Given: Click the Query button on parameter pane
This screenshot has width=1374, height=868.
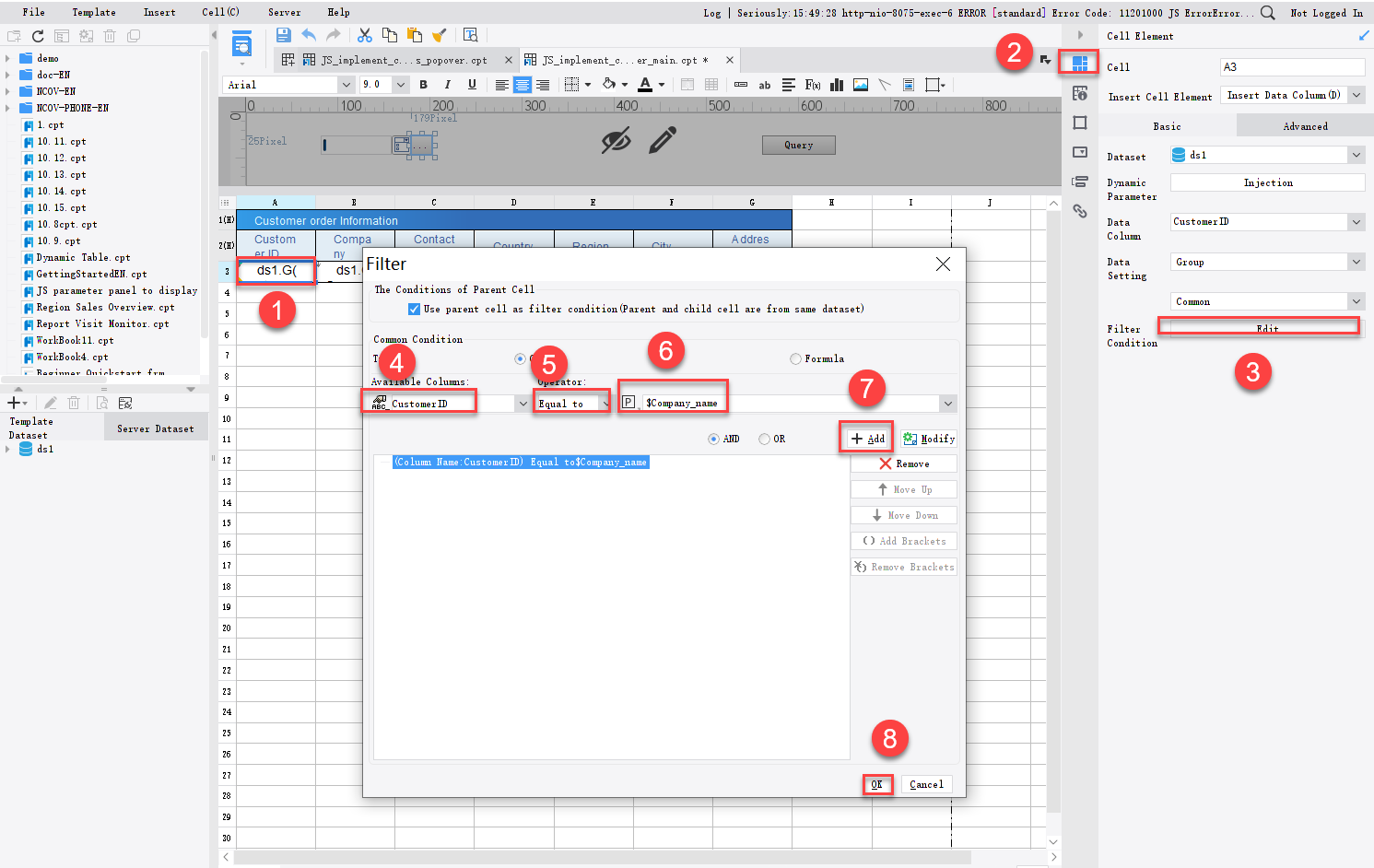Looking at the screenshot, I should pyautogui.click(x=799, y=146).
